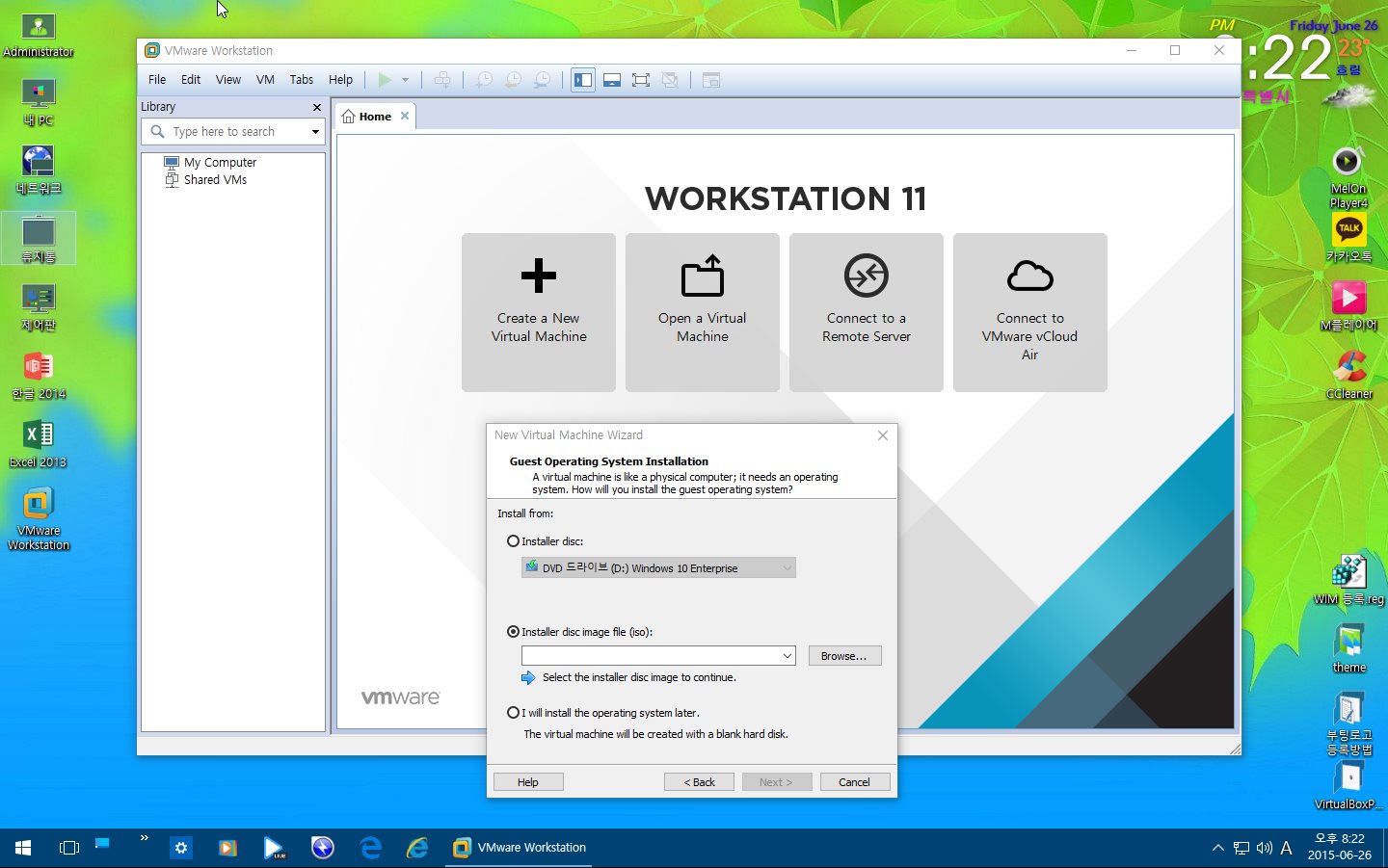Click the VMware Workstation taskbar button
This screenshot has height=868, width=1388.
(520, 848)
